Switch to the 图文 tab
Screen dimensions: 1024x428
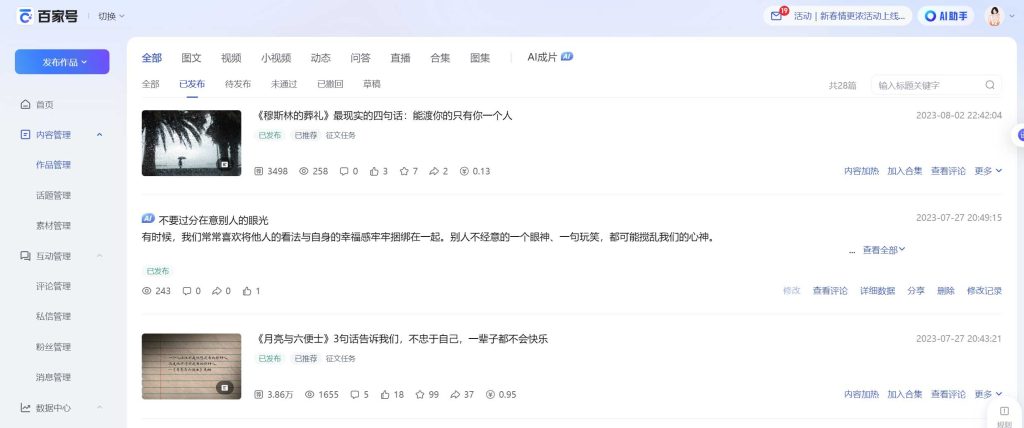coord(191,58)
